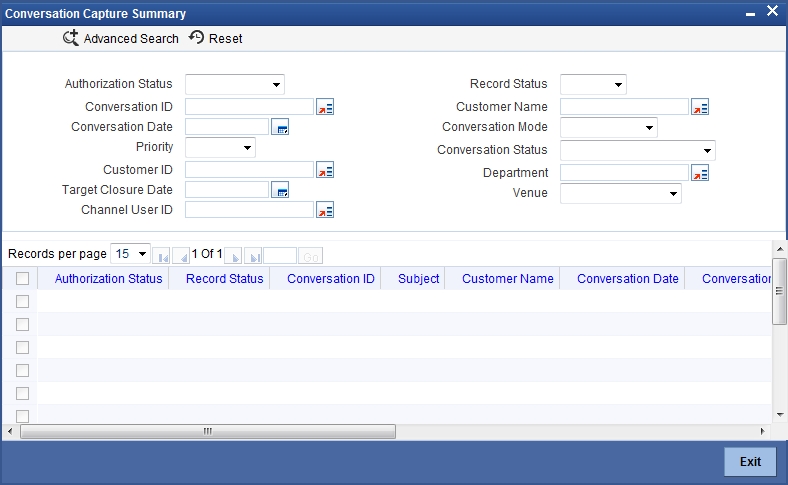The width and height of the screenshot is (788, 485).
Task: Focus the Conversation Date input field
Action: point(227,127)
